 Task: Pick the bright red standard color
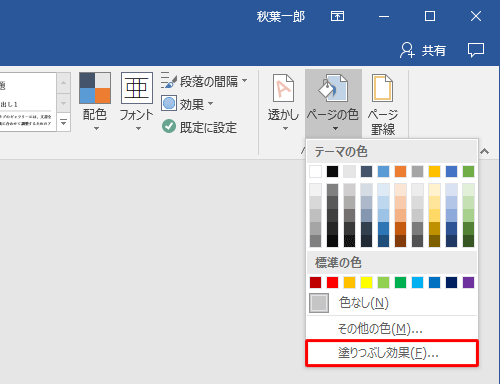tap(332, 282)
